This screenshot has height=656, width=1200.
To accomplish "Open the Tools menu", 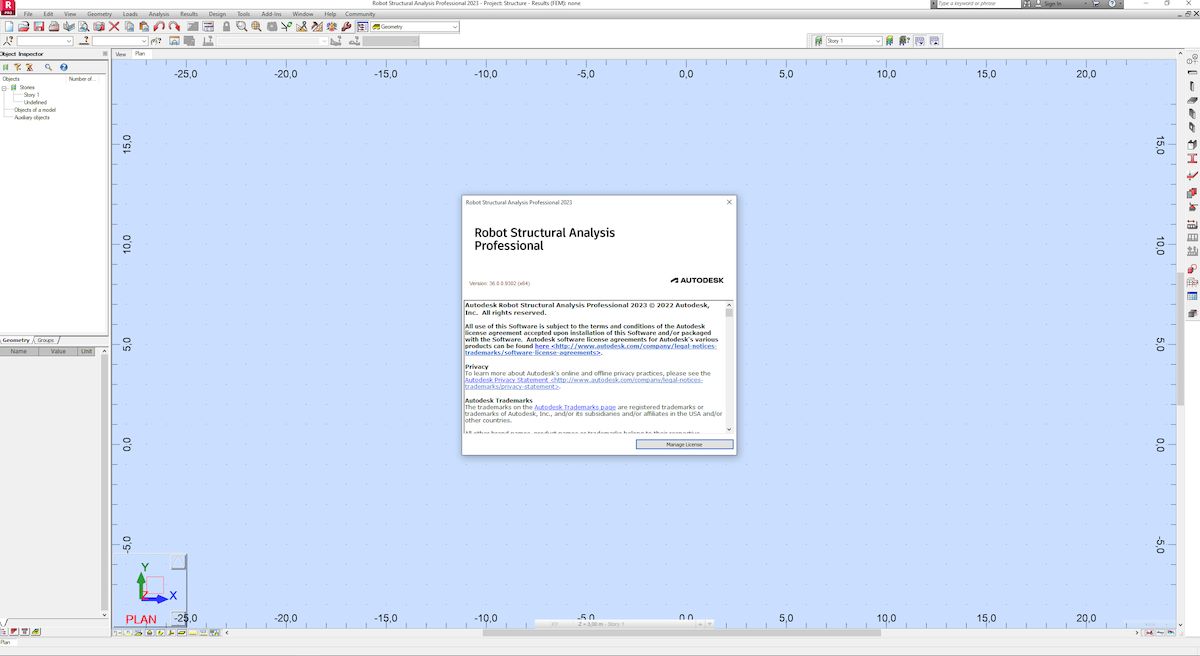I will pos(244,14).
